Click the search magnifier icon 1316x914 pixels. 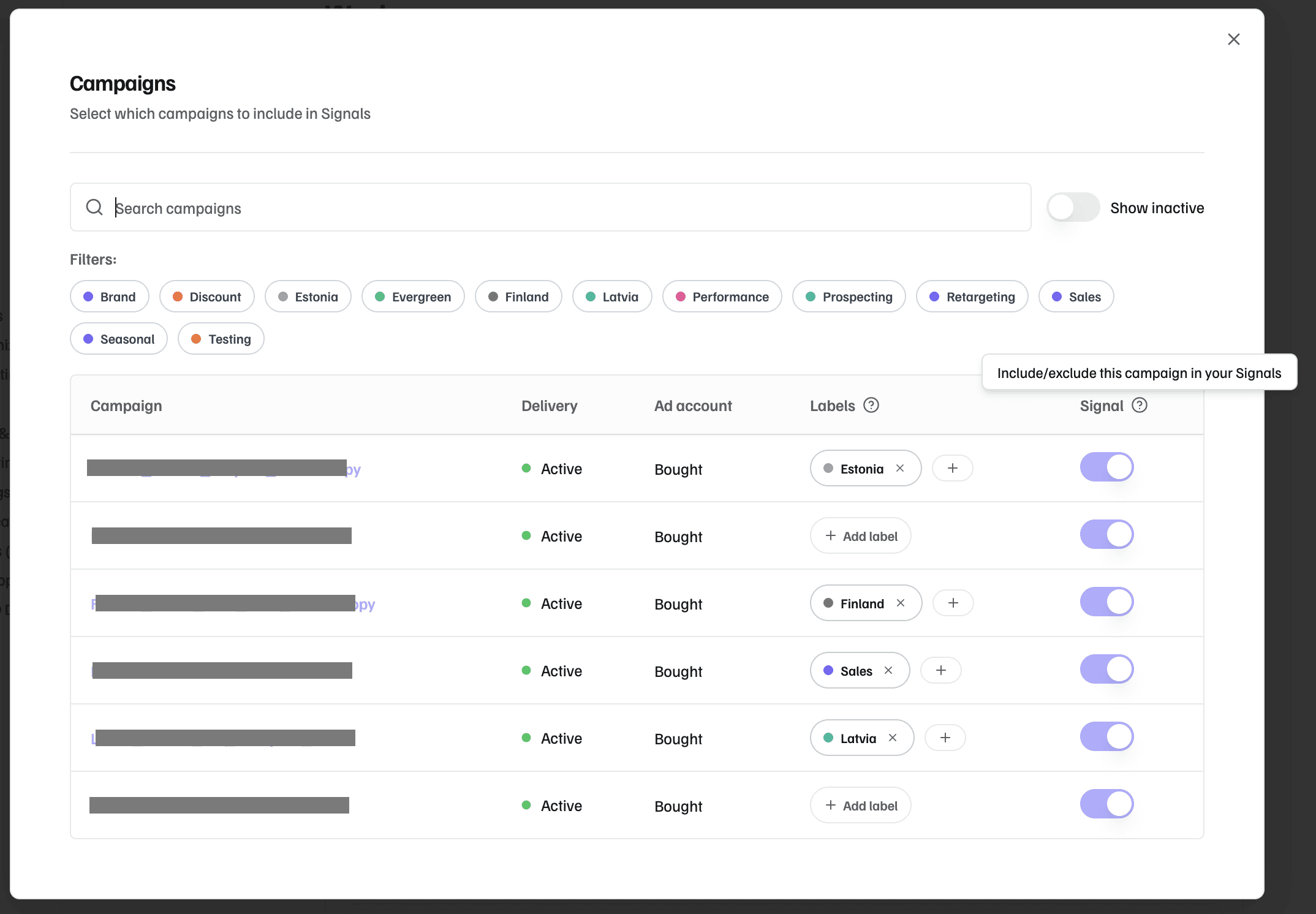94,208
